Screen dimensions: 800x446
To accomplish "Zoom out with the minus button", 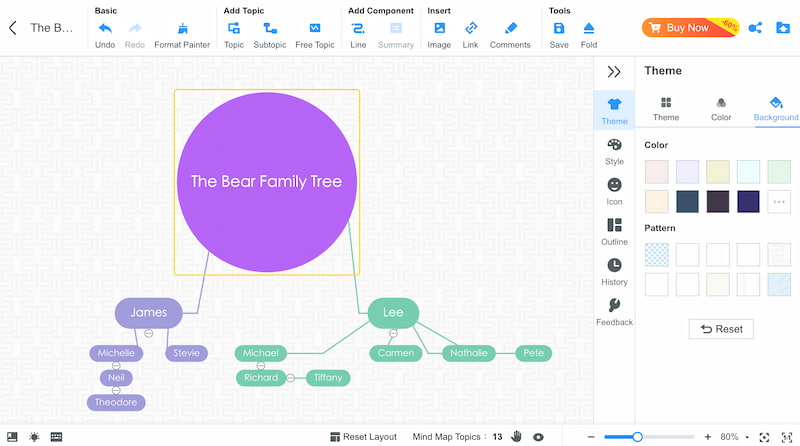I will pyautogui.click(x=591, y=437).
